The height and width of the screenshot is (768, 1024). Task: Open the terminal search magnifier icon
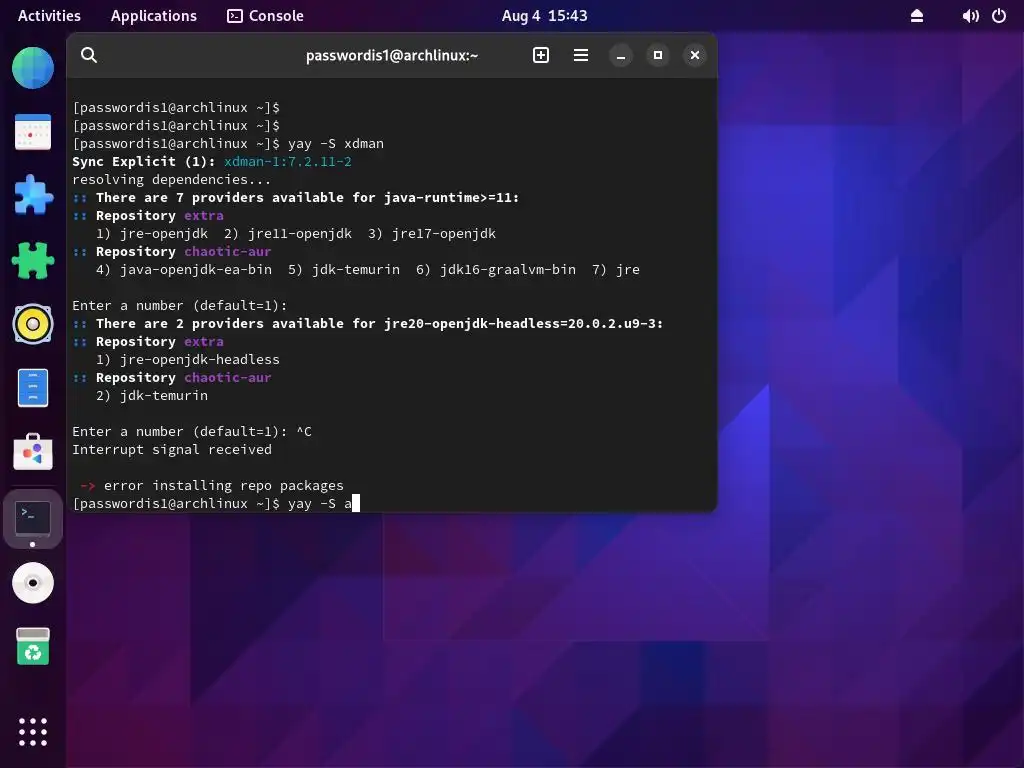tap(89, 56)
